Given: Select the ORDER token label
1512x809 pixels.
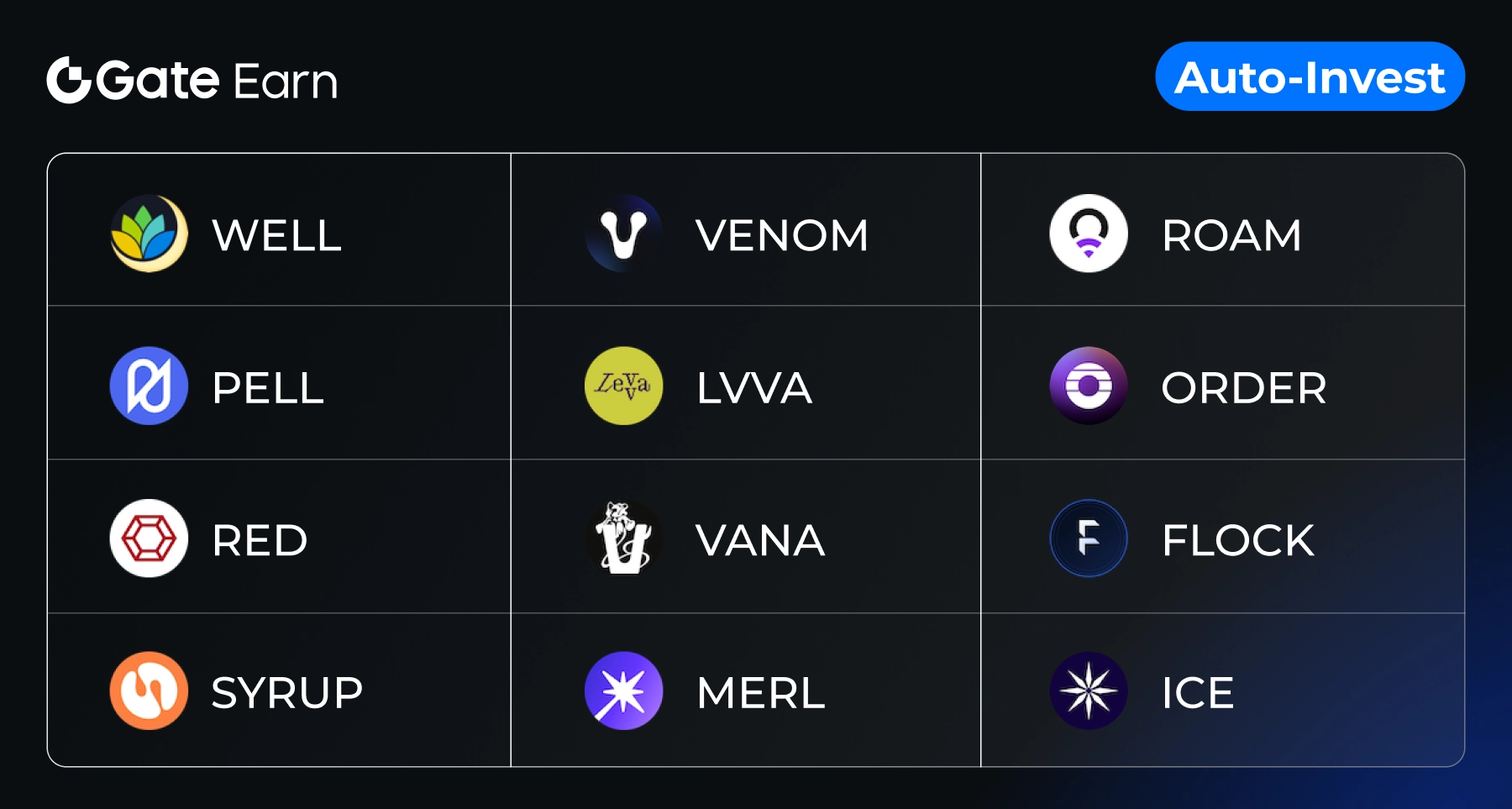Looking at the screenshot, I should pyautogui.click(x=1243, y=388).
